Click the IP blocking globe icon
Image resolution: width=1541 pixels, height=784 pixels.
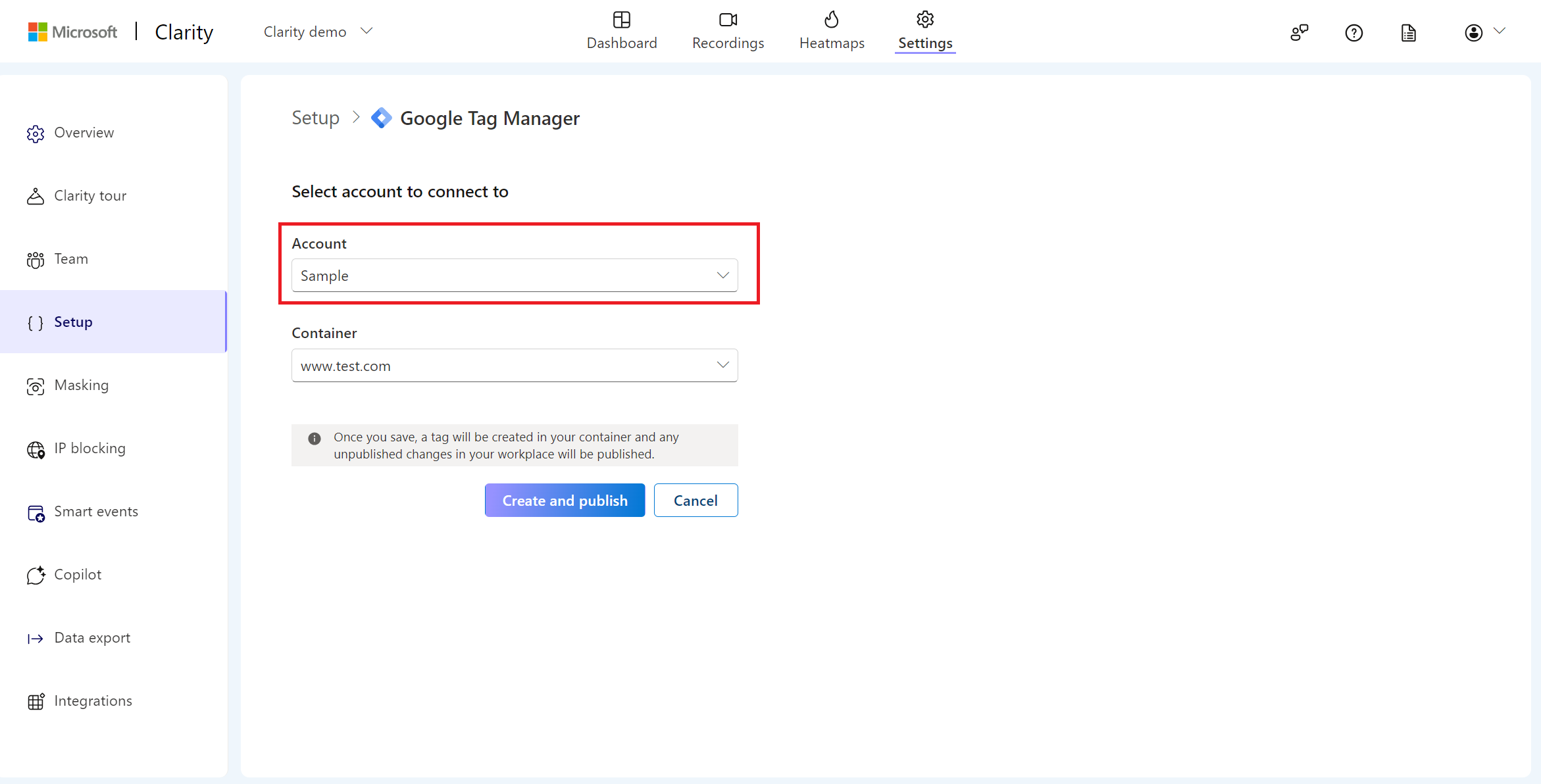(x=36, y=449)
